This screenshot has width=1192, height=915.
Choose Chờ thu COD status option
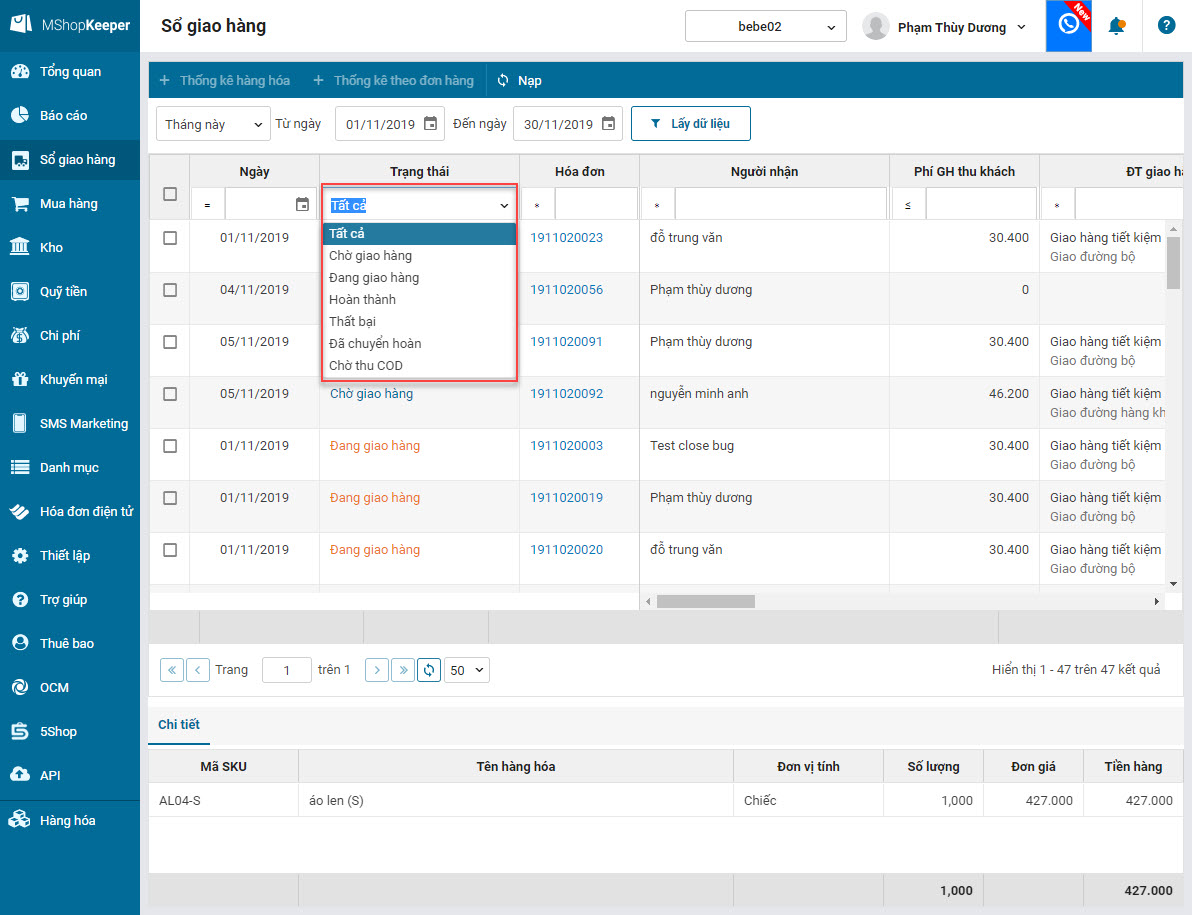click(366, 365)
